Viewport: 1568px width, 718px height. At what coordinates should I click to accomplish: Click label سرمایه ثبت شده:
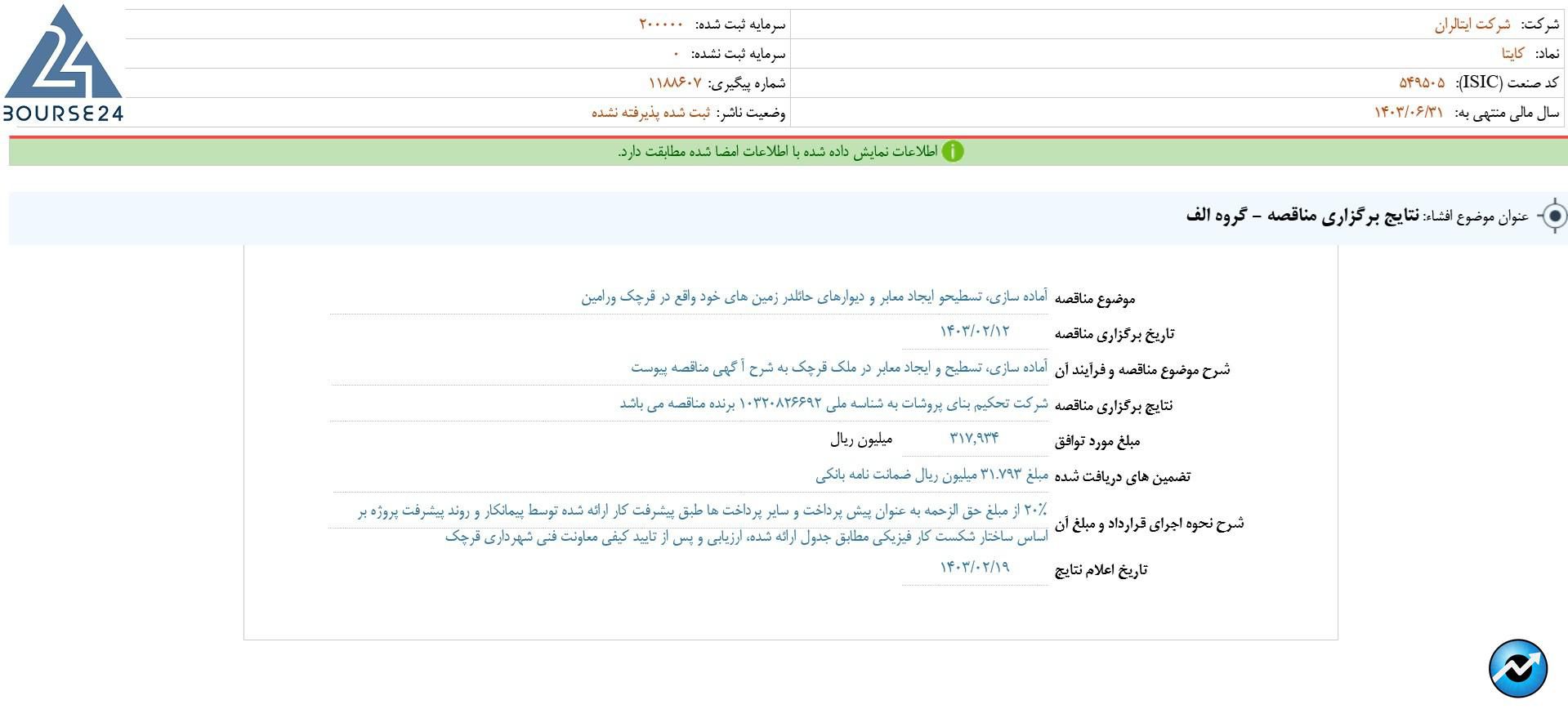pos(740,25)
